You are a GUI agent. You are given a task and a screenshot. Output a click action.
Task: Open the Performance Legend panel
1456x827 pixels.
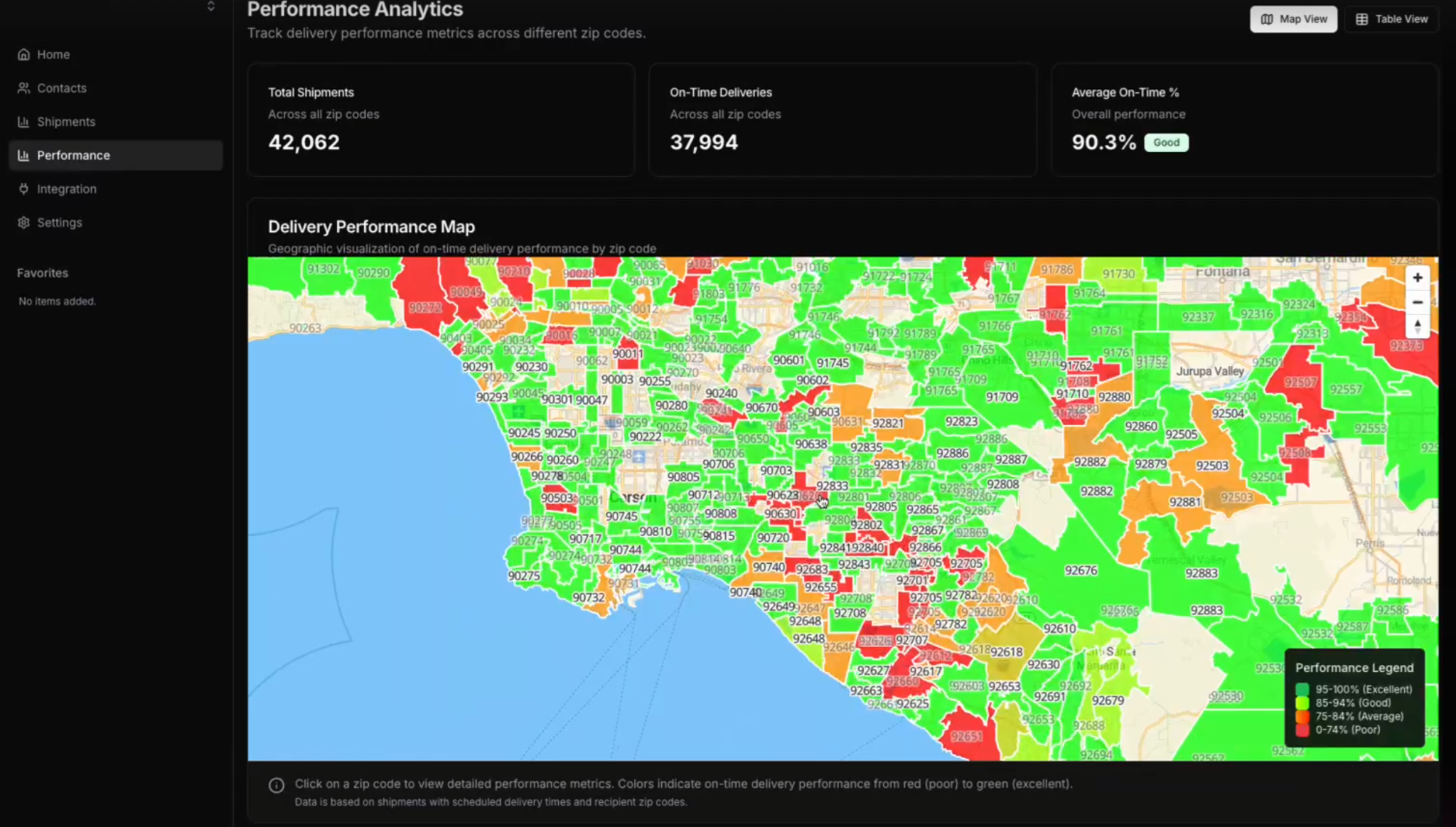pos(1353,668)
